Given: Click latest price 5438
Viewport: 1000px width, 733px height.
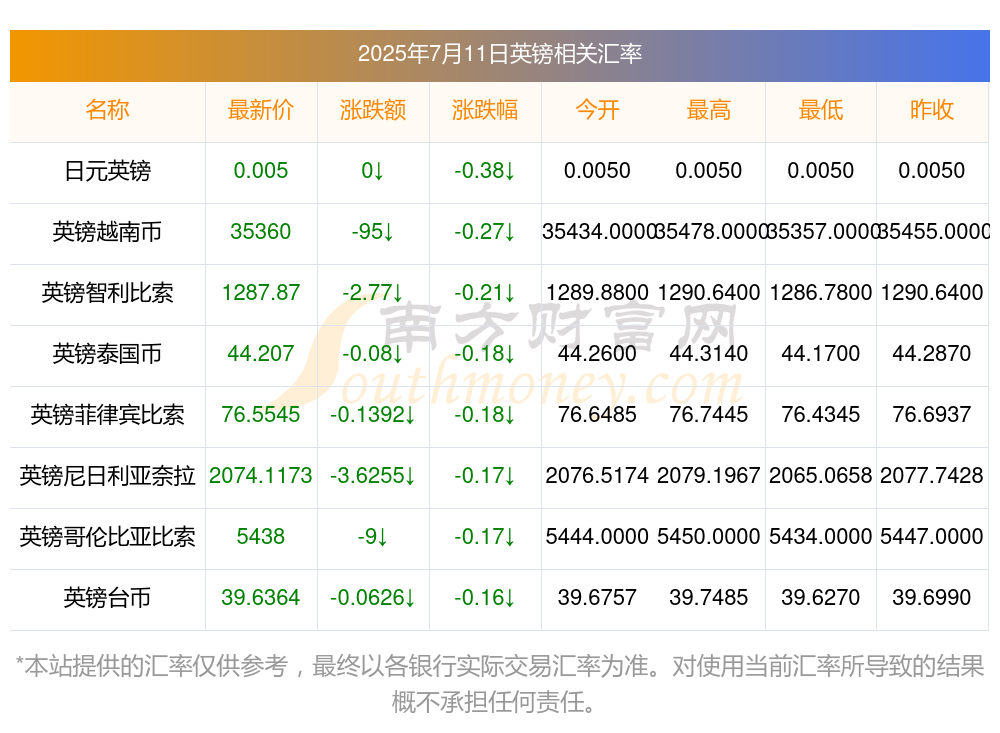Looking at the screenshot, I should coord(261,537).
